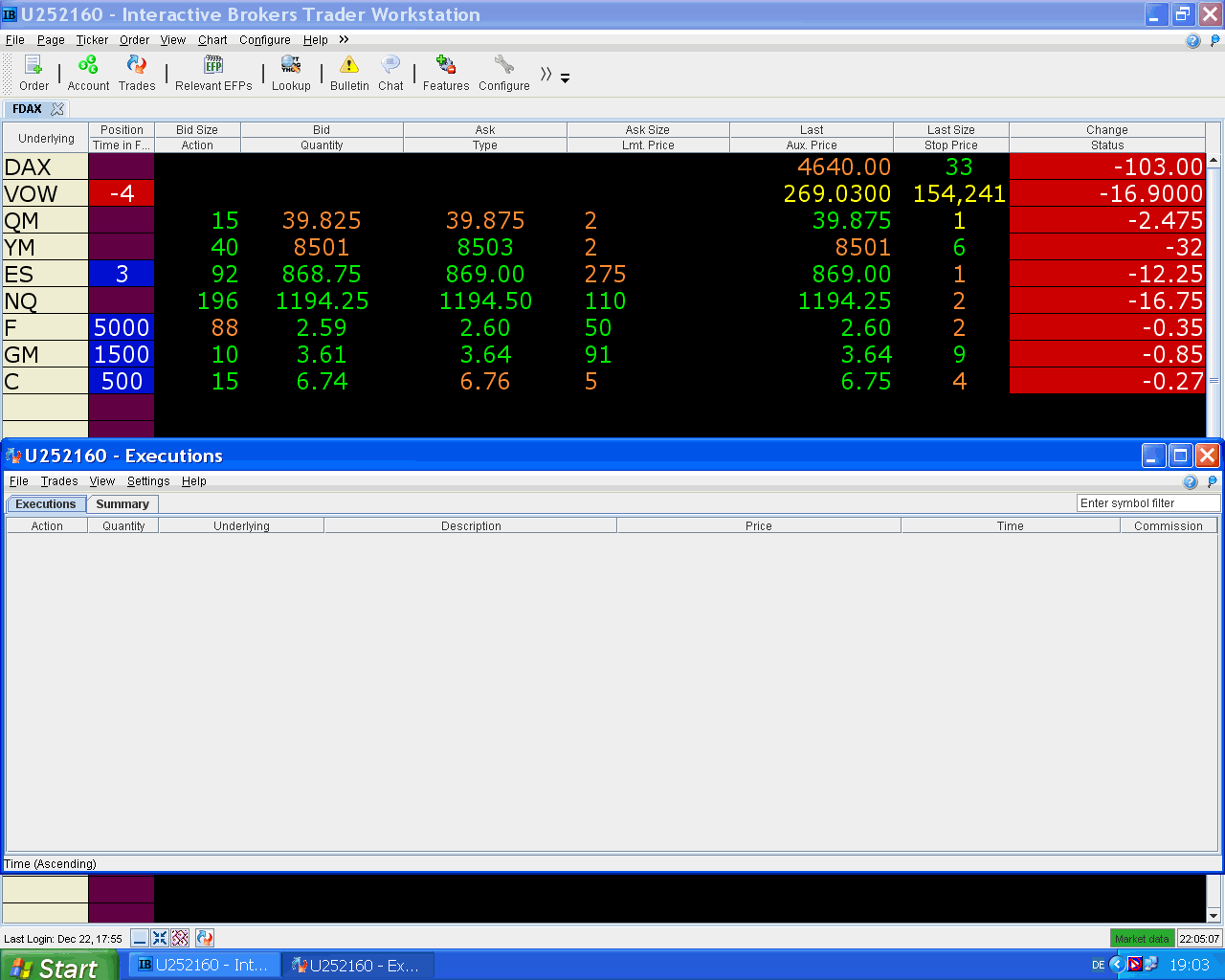
Task: Open the Page menu
Action: [51, 40]
